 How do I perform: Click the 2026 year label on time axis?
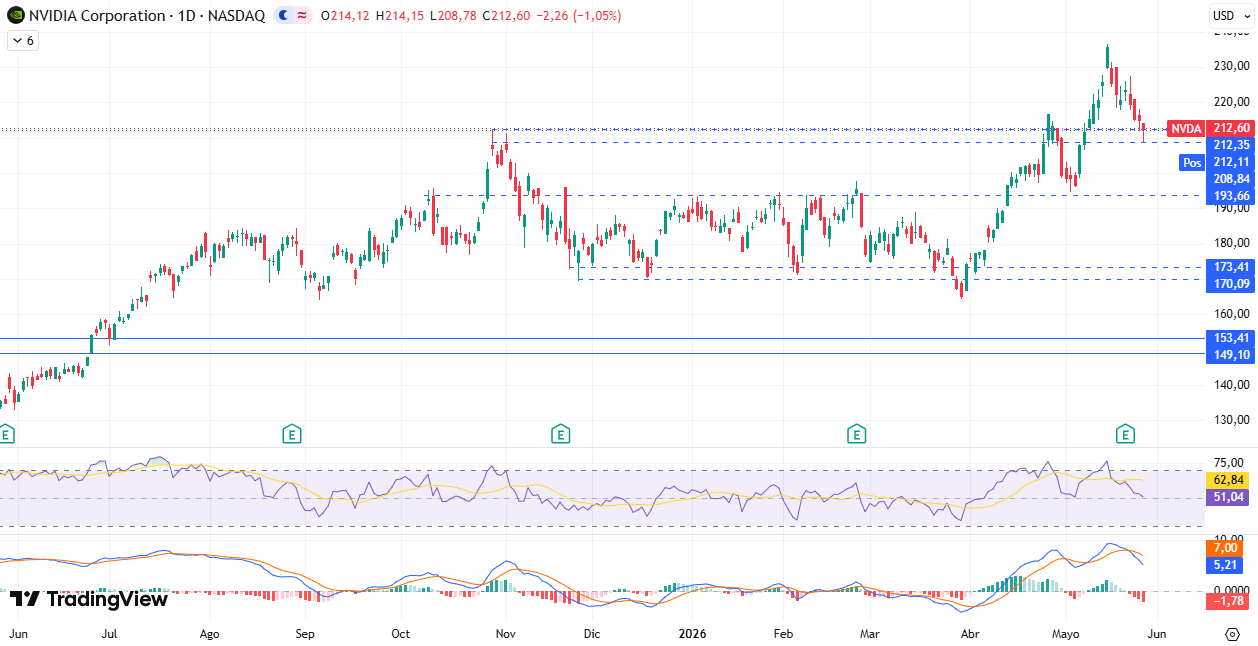tap(692, 634)
